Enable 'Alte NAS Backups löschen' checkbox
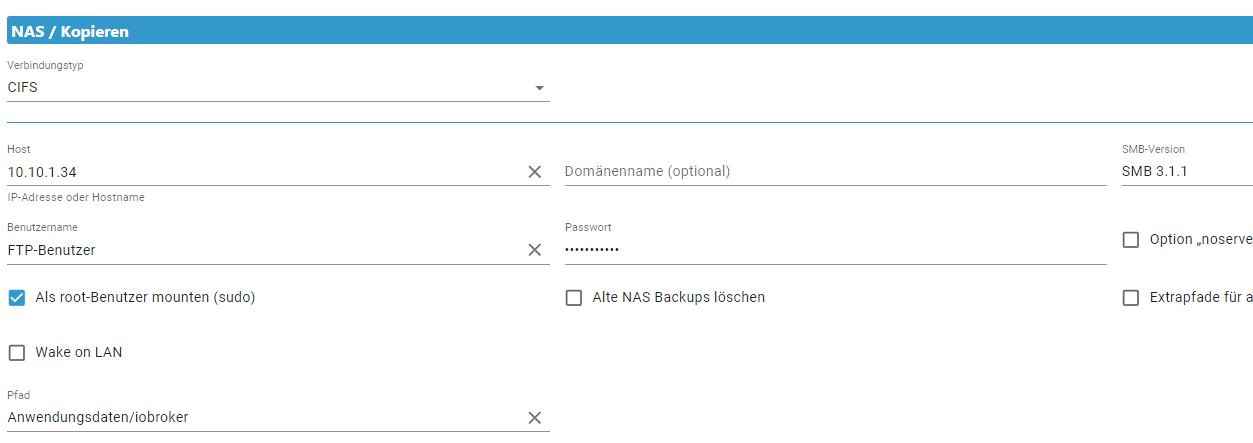Image resolution: width=1253 pixels, height=443 pixels. [x=574, y=298]
